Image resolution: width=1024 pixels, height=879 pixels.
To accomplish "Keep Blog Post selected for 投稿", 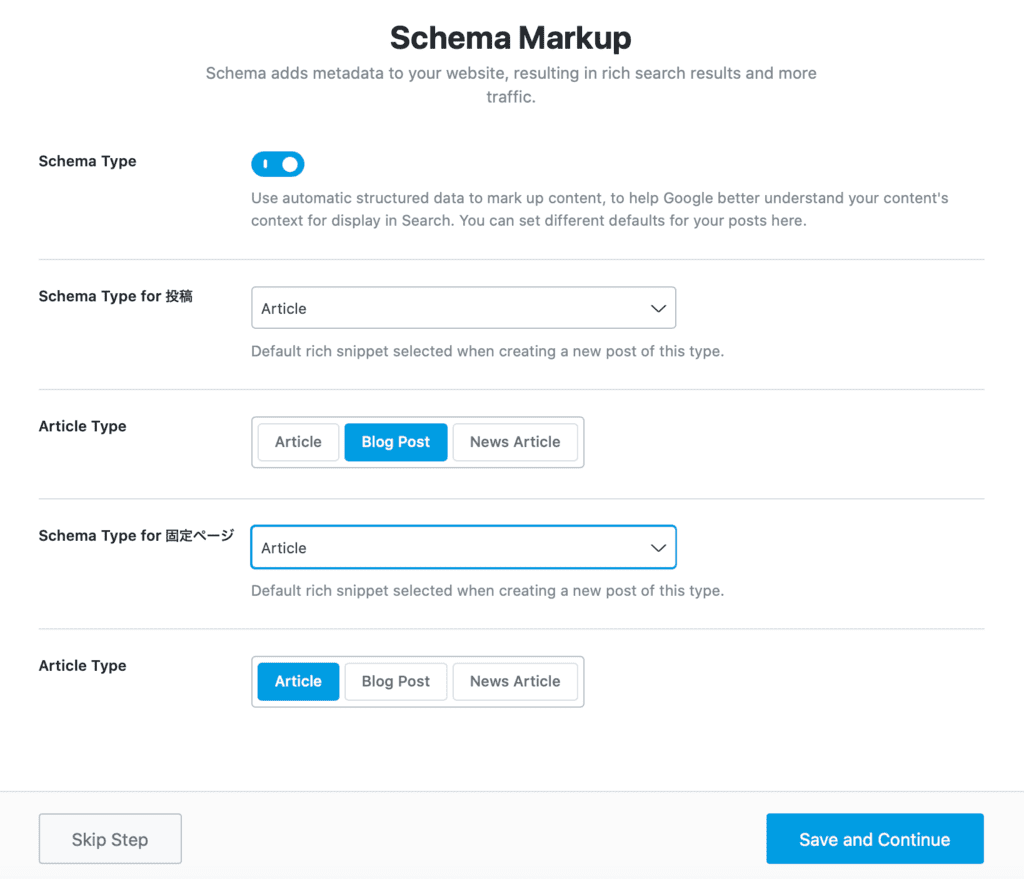I will 395,441.
